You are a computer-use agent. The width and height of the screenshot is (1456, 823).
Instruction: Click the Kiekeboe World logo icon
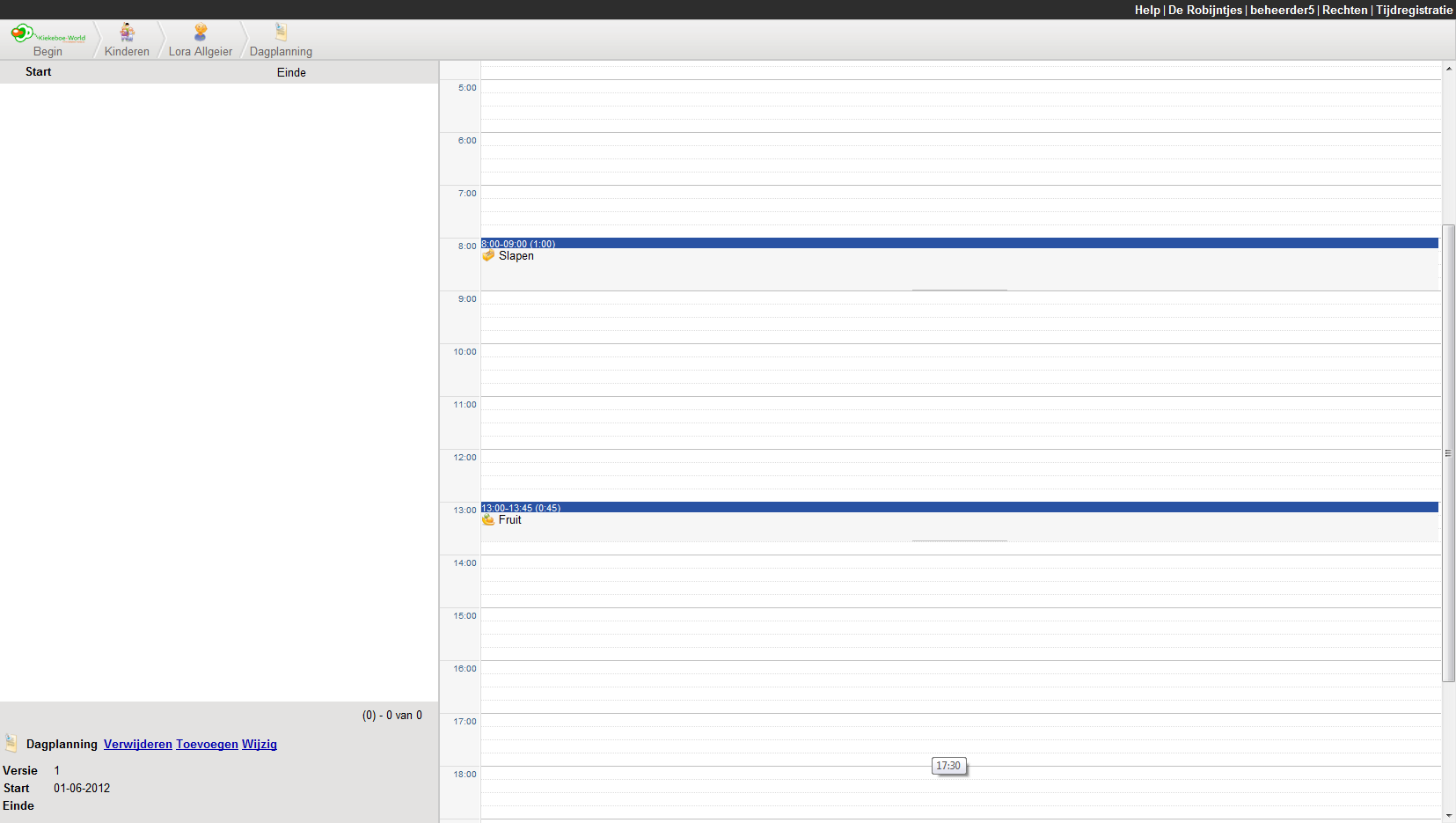pyautogui.click(x=24, y=33)
